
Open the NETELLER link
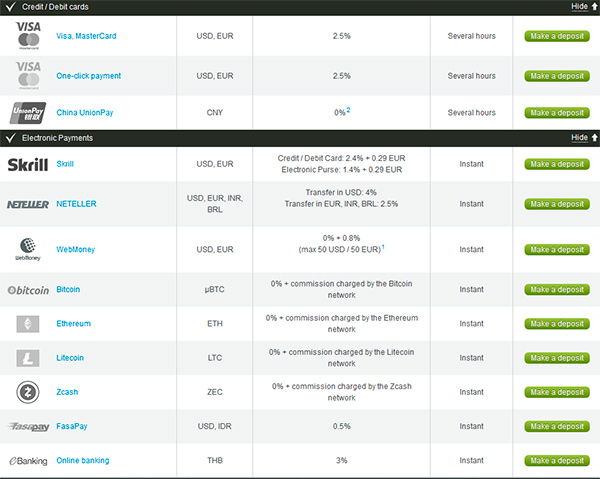coord(77,204)
